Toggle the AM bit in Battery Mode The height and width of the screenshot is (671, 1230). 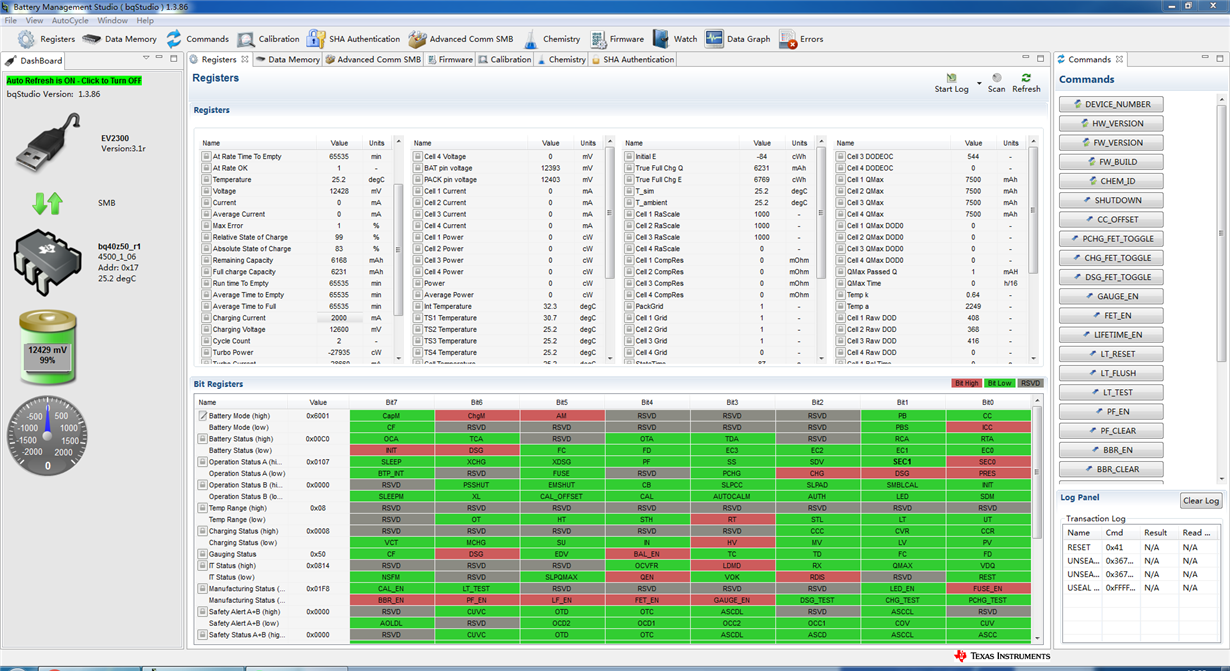[x=561, y=416]
